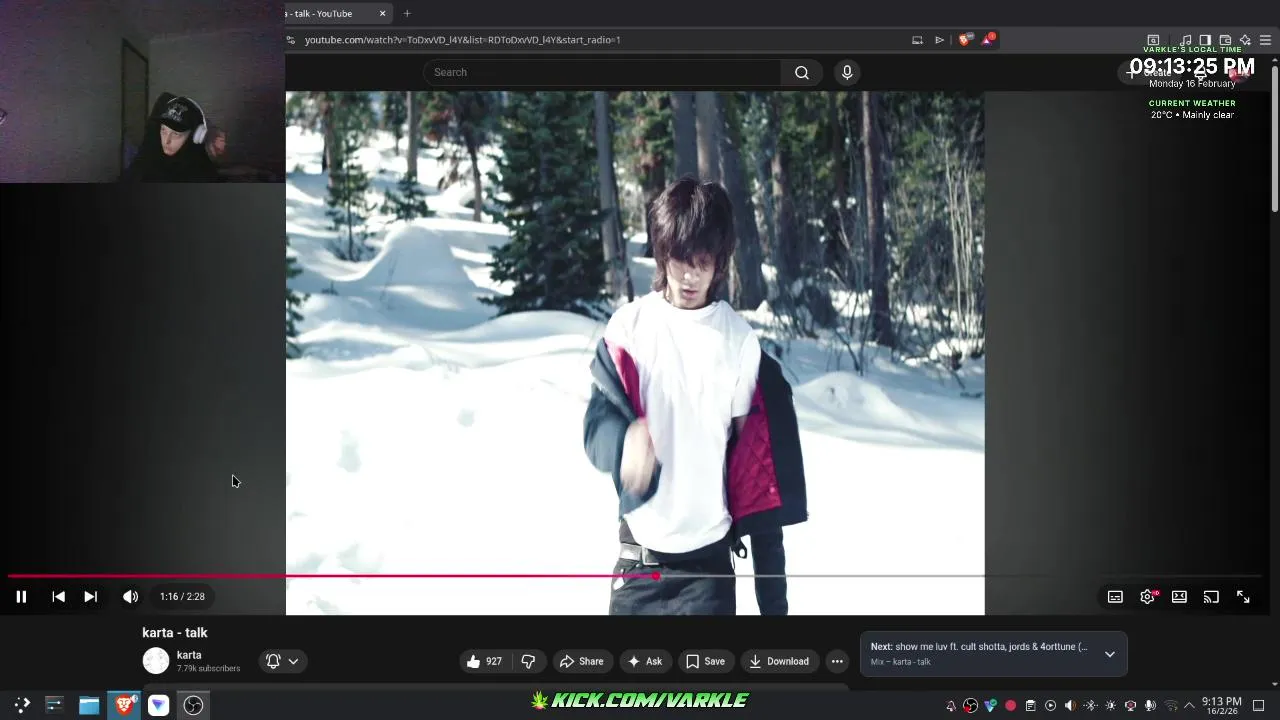Share the video
This screenshot has height=720, width=1280.
coord(581,661)
